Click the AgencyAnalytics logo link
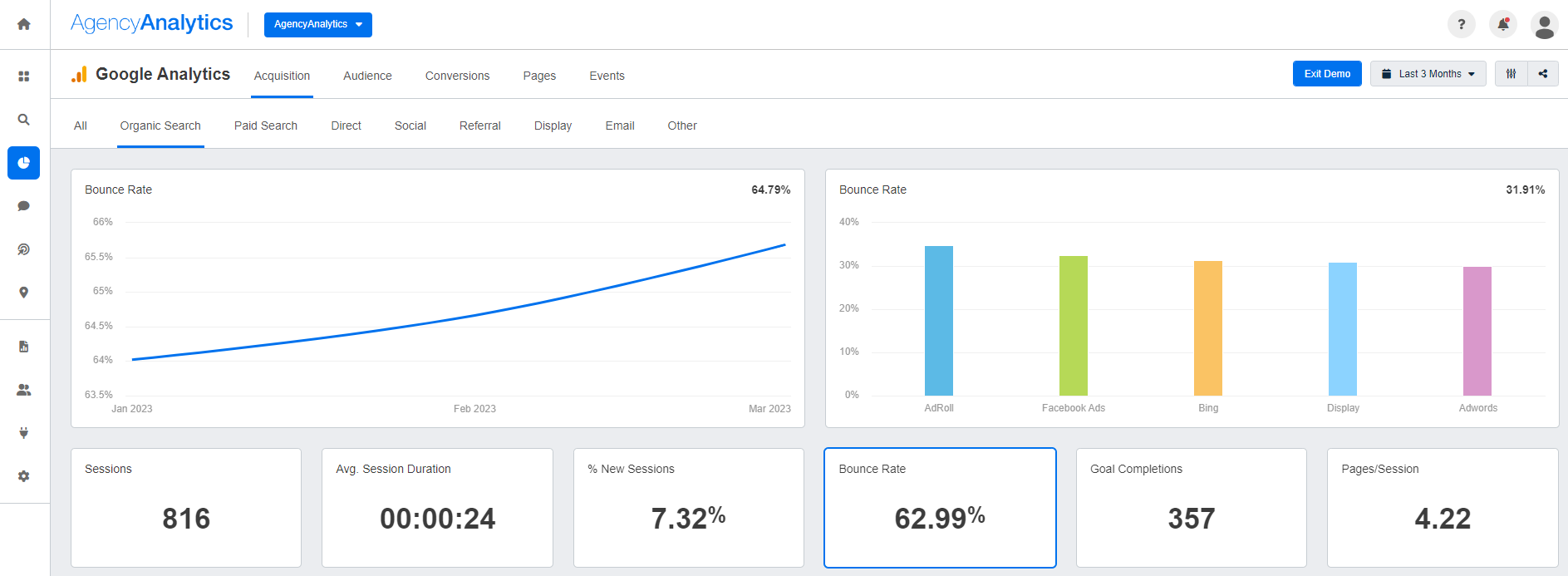1568x576 pixels. click(152, 23)
